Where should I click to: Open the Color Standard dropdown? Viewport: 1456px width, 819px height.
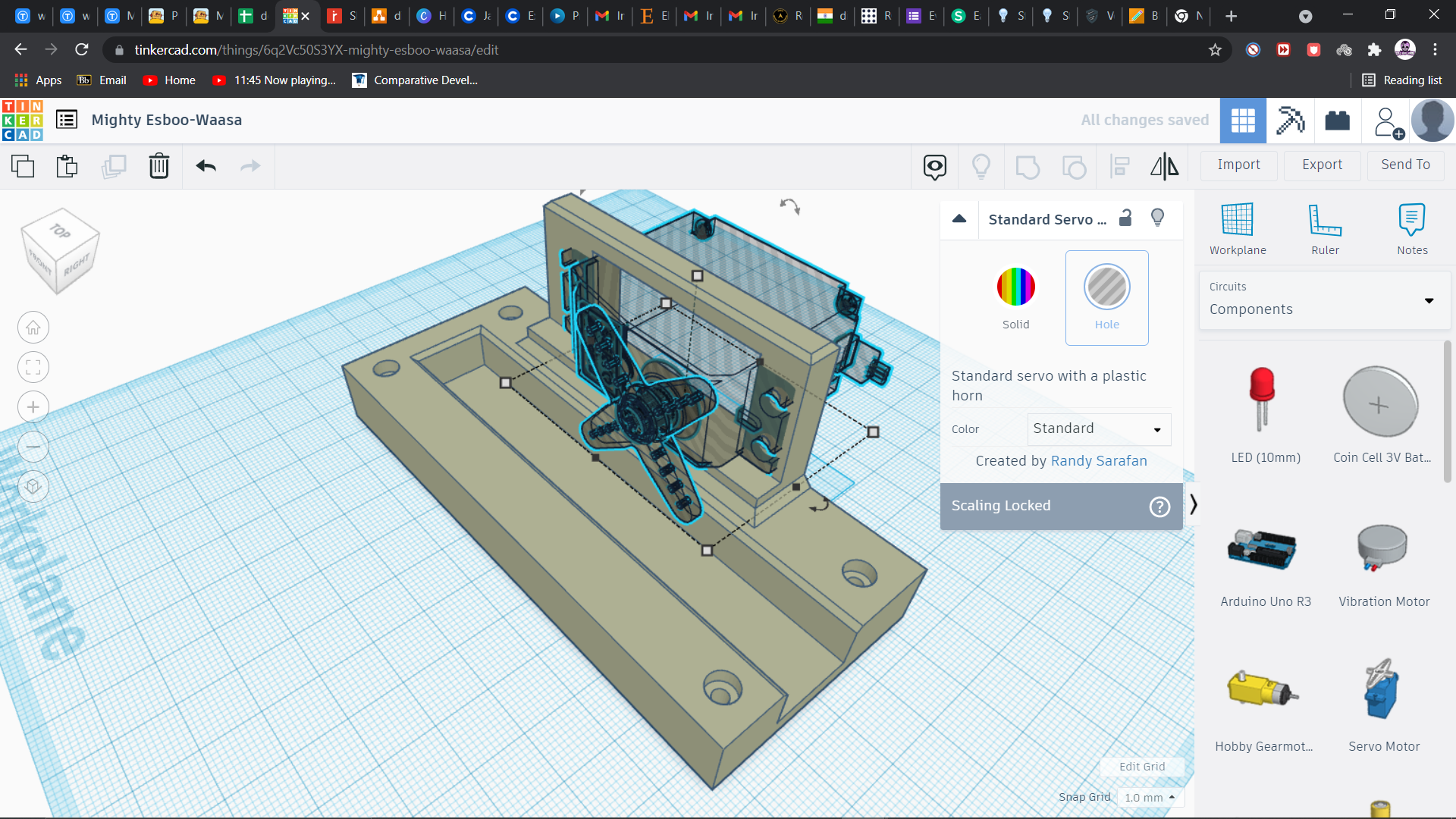tap(1099, 429)
